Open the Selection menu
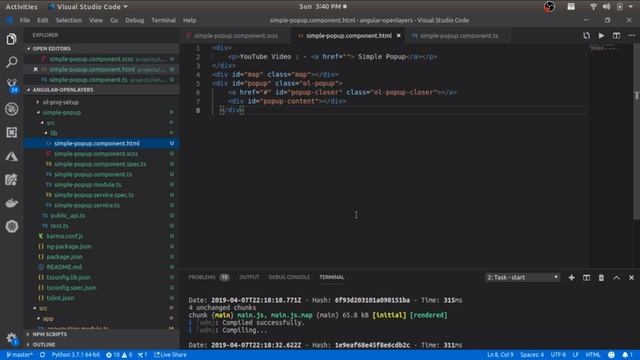Screen dimensions: 640x360 point(69,20)
